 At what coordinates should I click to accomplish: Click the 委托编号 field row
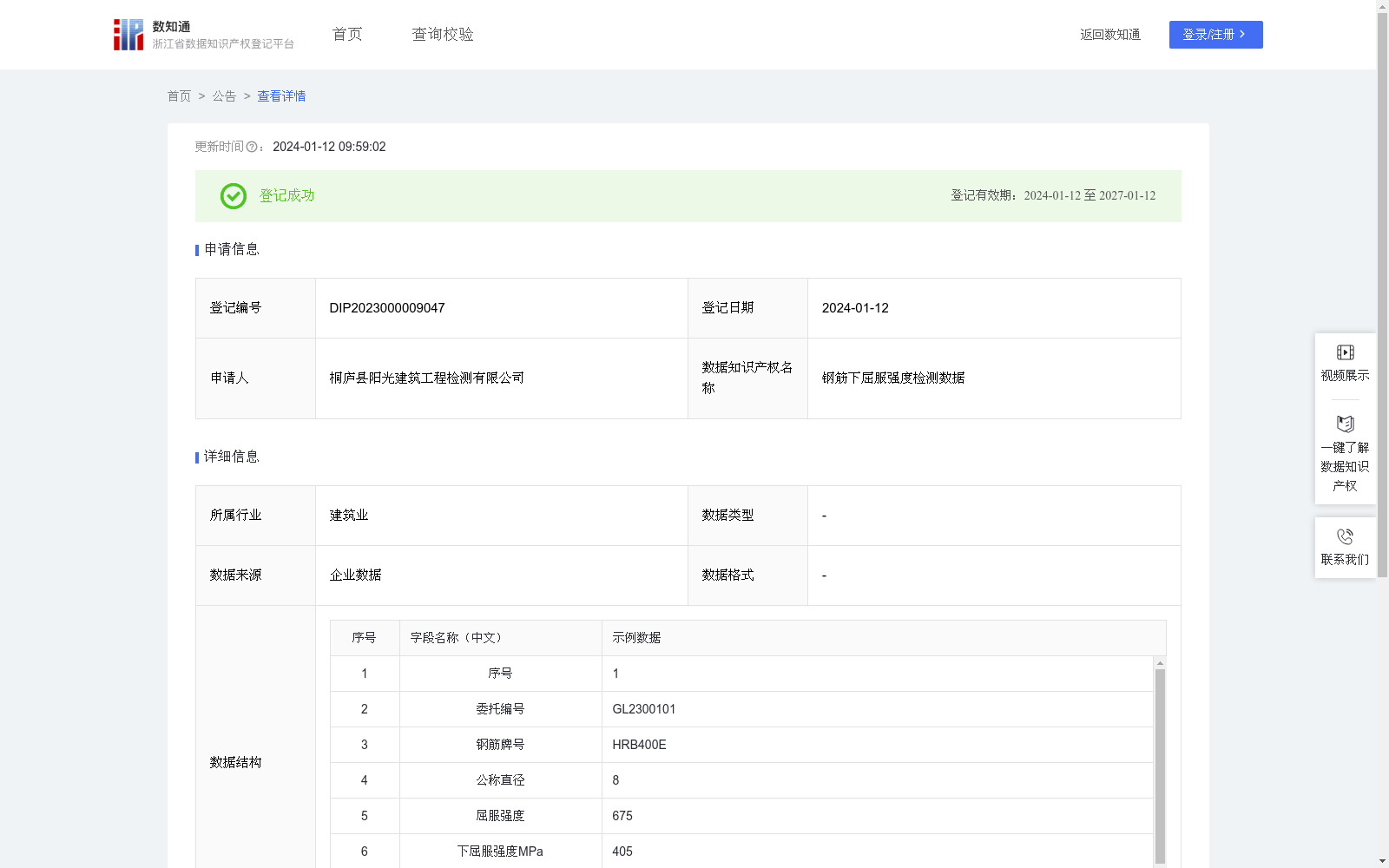pos(741,709)
